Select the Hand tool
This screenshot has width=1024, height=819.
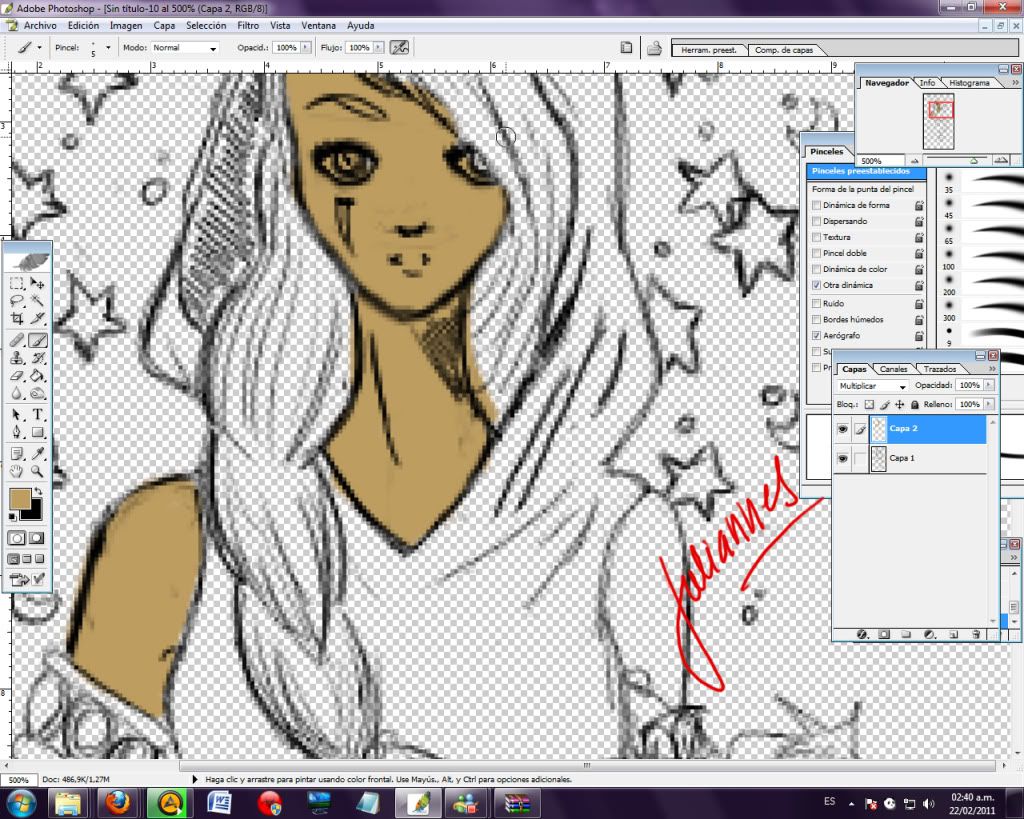tap(17, 471)
